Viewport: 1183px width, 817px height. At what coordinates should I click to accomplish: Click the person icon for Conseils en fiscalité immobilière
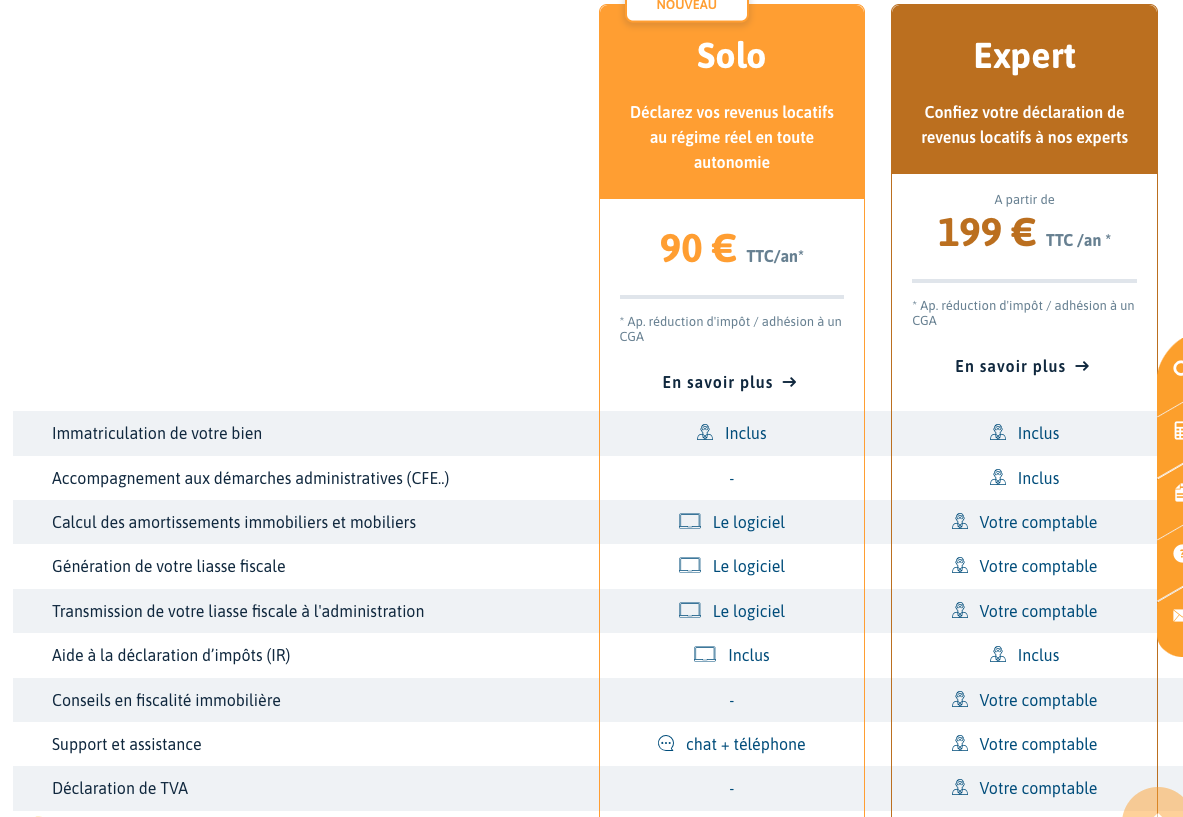point(960,699)
